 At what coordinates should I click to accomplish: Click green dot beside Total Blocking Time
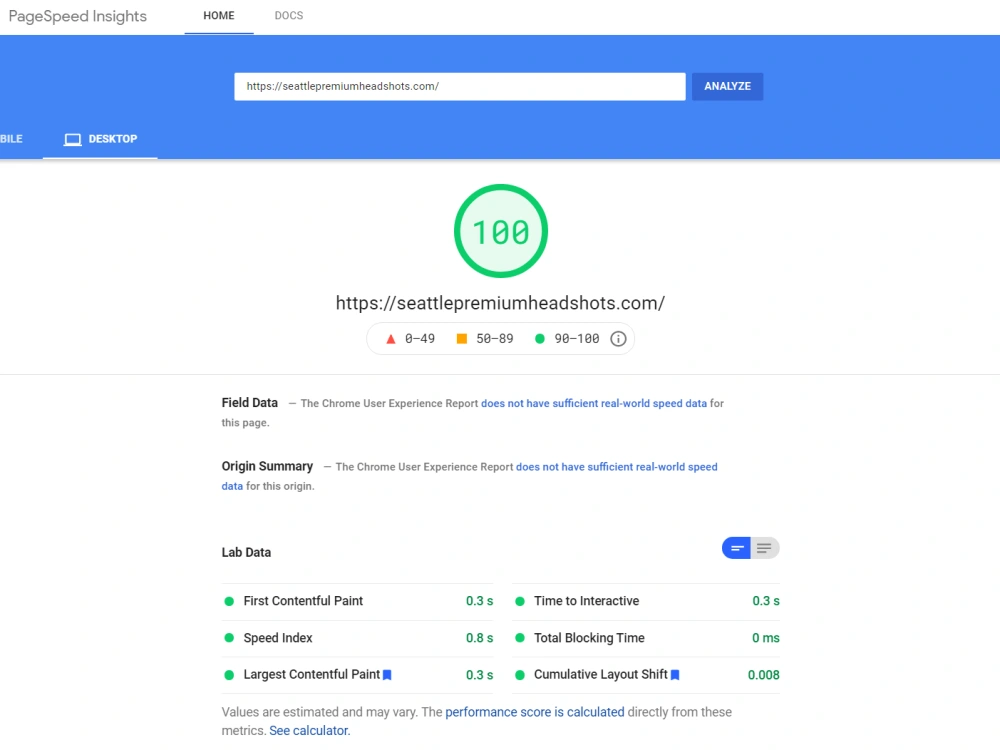(520, 638)
